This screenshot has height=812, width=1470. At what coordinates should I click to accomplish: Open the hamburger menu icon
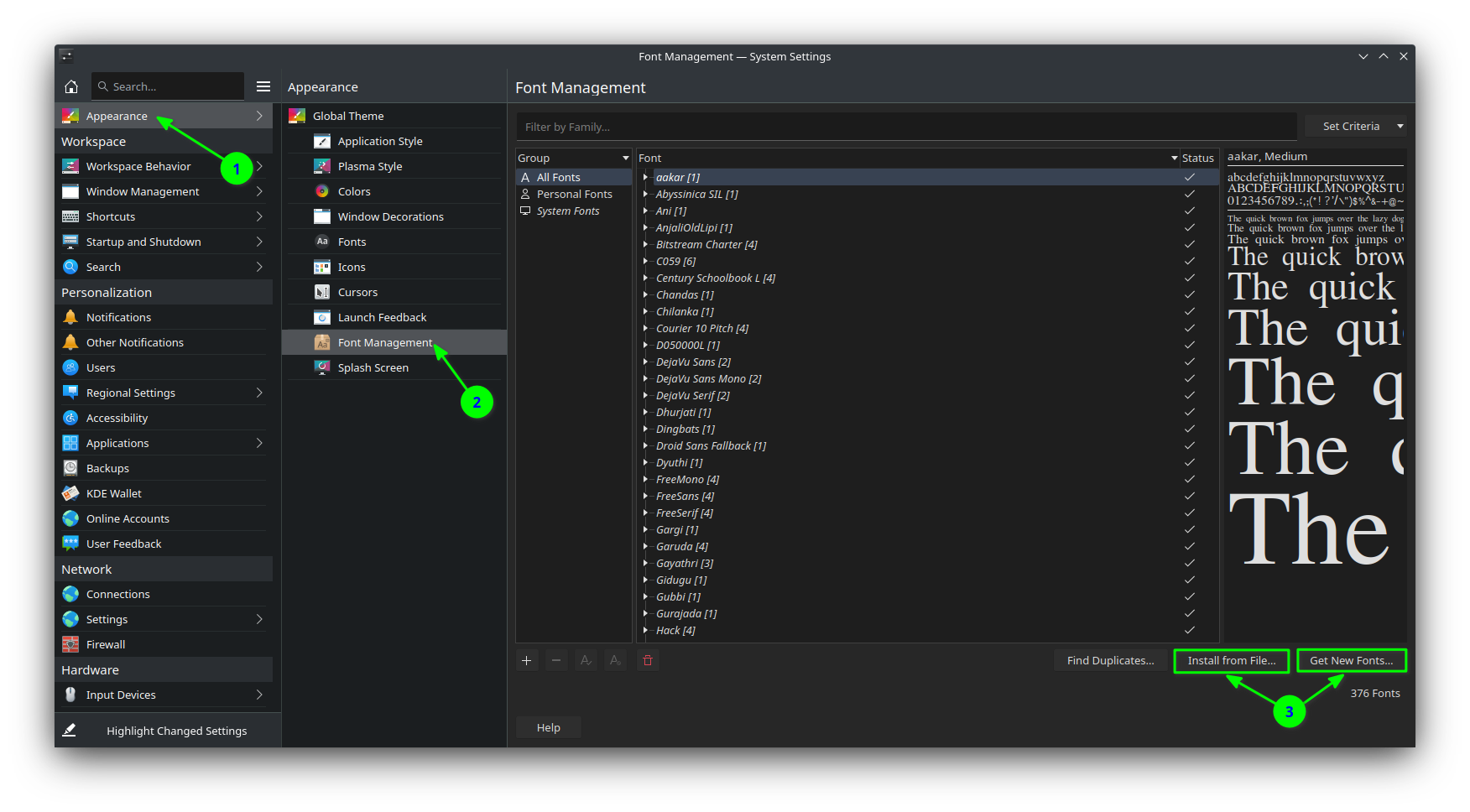(x=263, y=86)
